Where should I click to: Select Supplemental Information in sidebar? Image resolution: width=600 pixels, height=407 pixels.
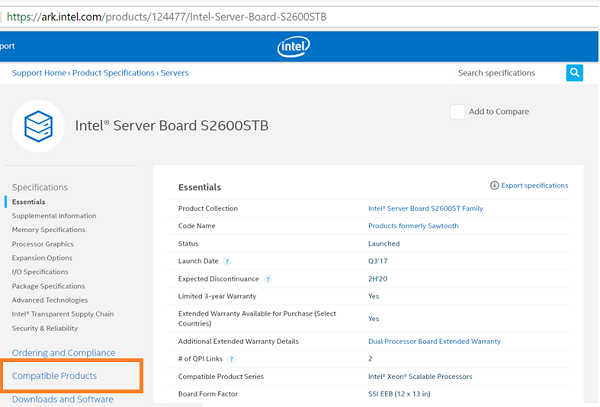tap(54, 216)
